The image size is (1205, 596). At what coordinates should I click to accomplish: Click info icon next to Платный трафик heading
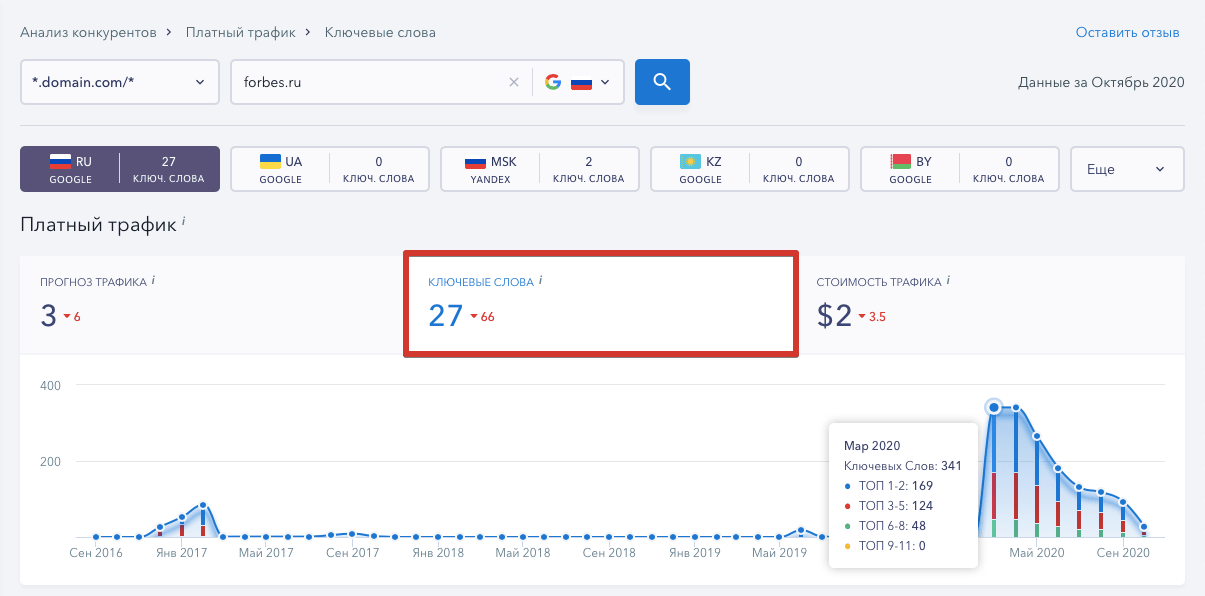[x=184, y=221]
